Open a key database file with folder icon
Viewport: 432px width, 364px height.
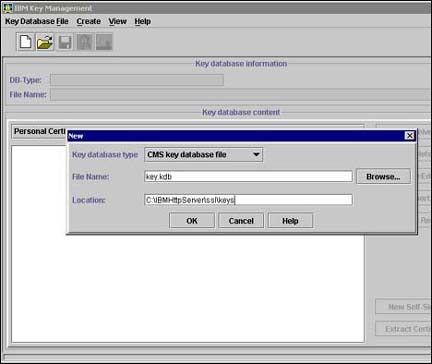(45, 42)
